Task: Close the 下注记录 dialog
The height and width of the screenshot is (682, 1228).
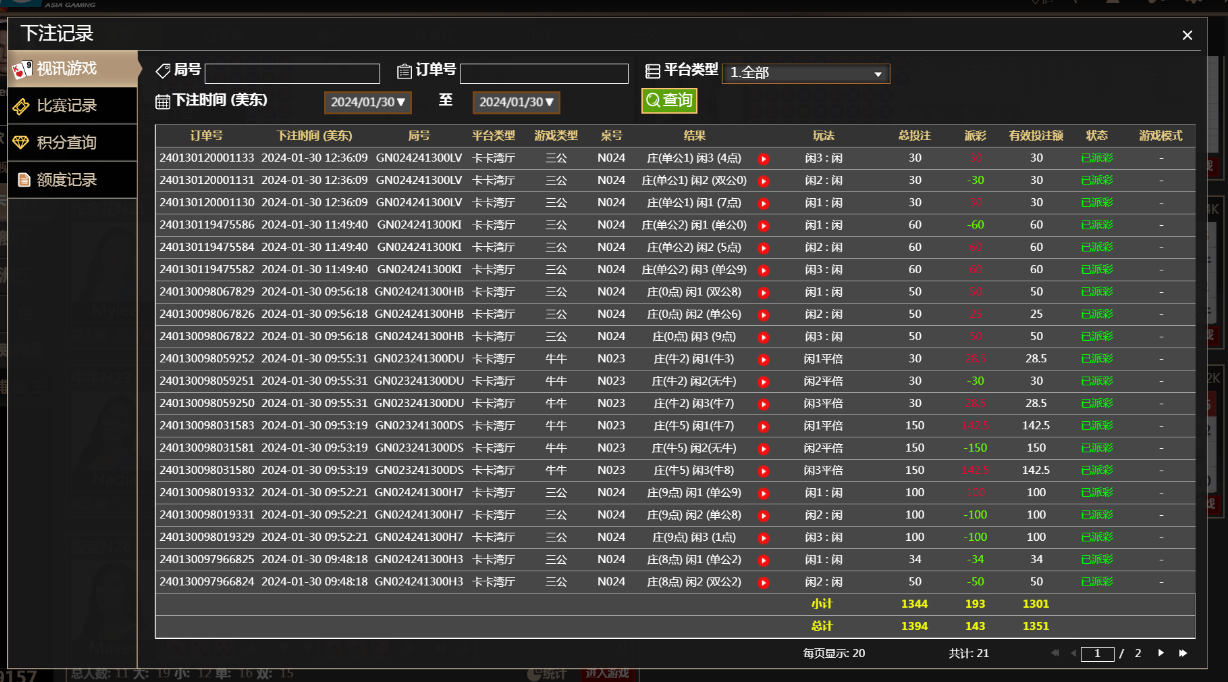Action: click(x=1187, y=35)
